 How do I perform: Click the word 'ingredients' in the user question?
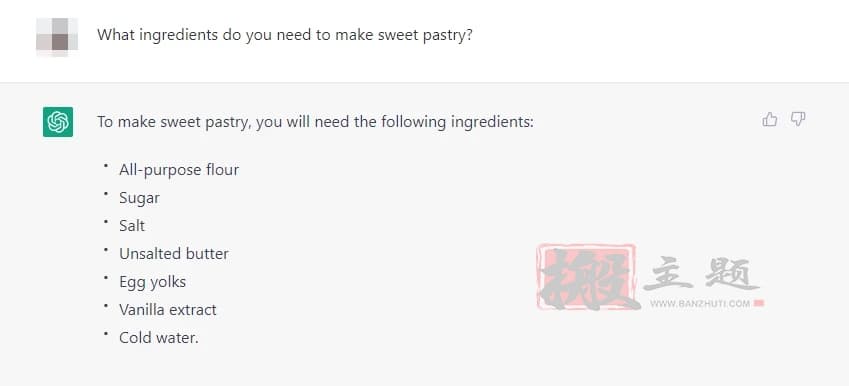coord(179,36)
